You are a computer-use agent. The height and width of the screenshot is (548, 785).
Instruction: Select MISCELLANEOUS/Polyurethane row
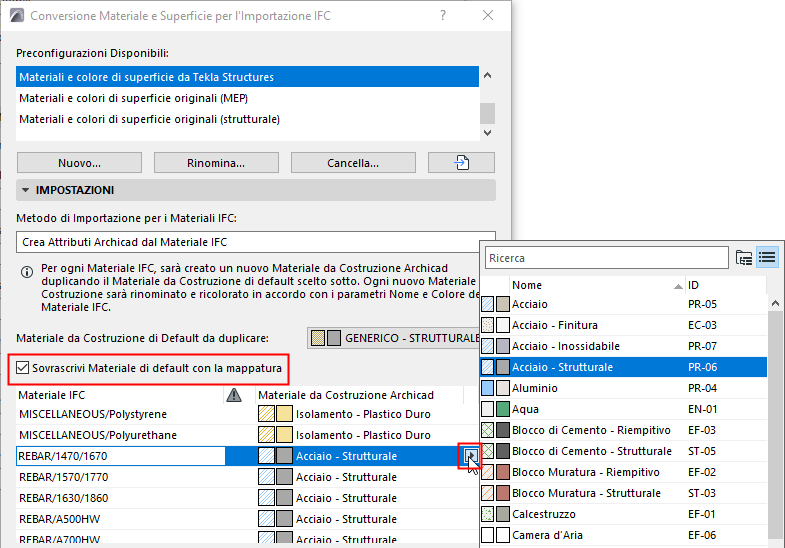click(247, 435)
